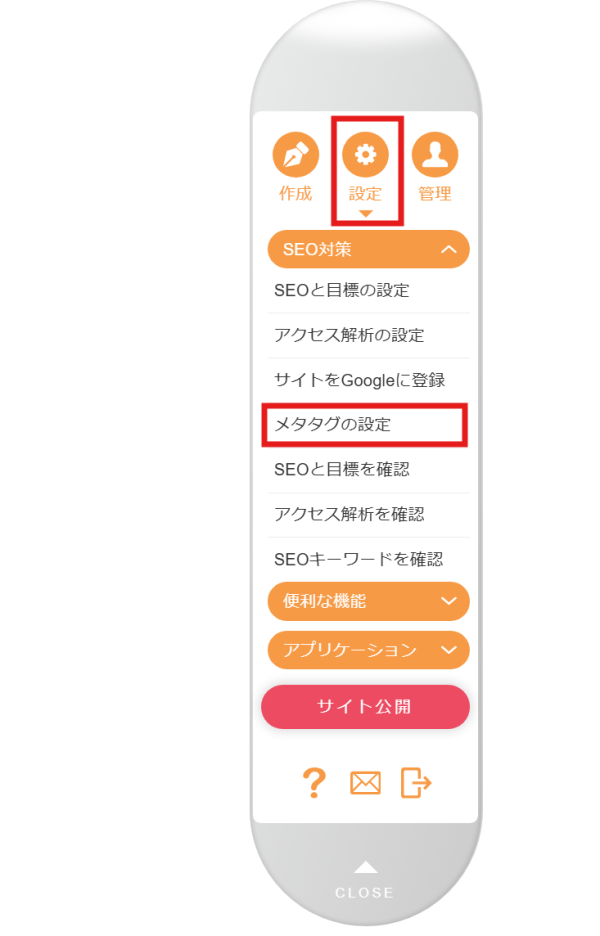Expand the アプリケーション section
600x936 pixels.
(448, 650)
